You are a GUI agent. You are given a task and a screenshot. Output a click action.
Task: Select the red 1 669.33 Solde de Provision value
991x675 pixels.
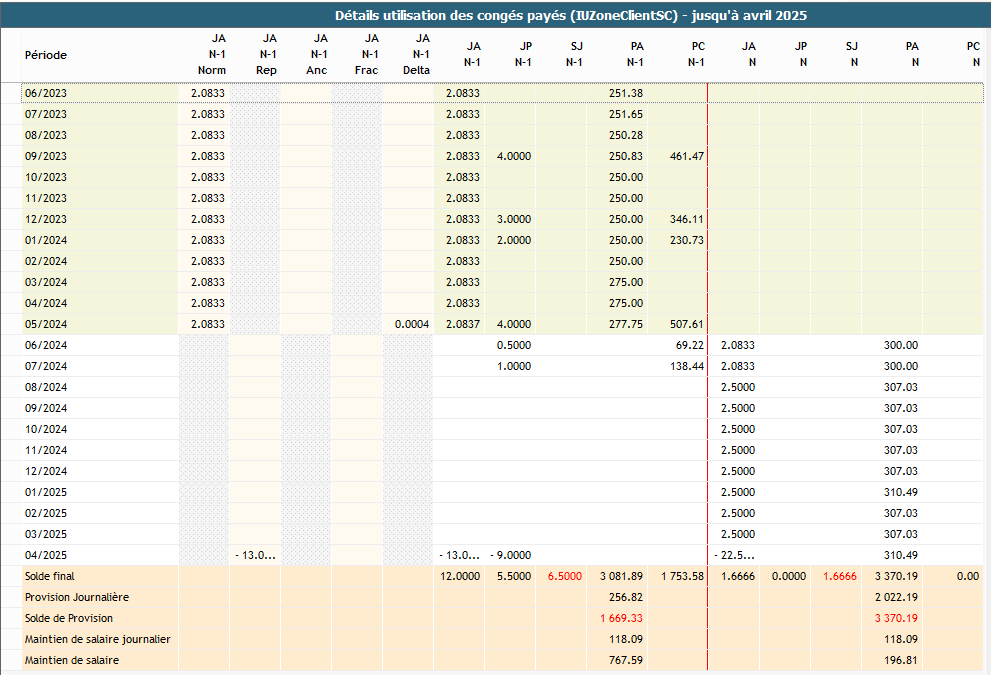(622, 618)
